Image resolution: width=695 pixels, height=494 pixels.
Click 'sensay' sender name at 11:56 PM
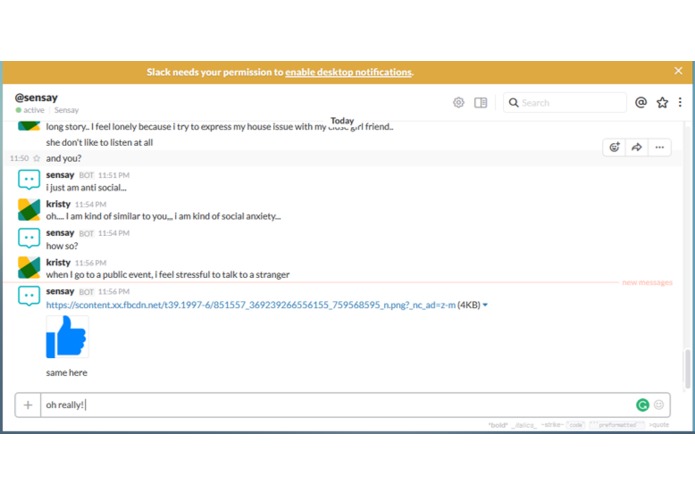click(60, 291)
